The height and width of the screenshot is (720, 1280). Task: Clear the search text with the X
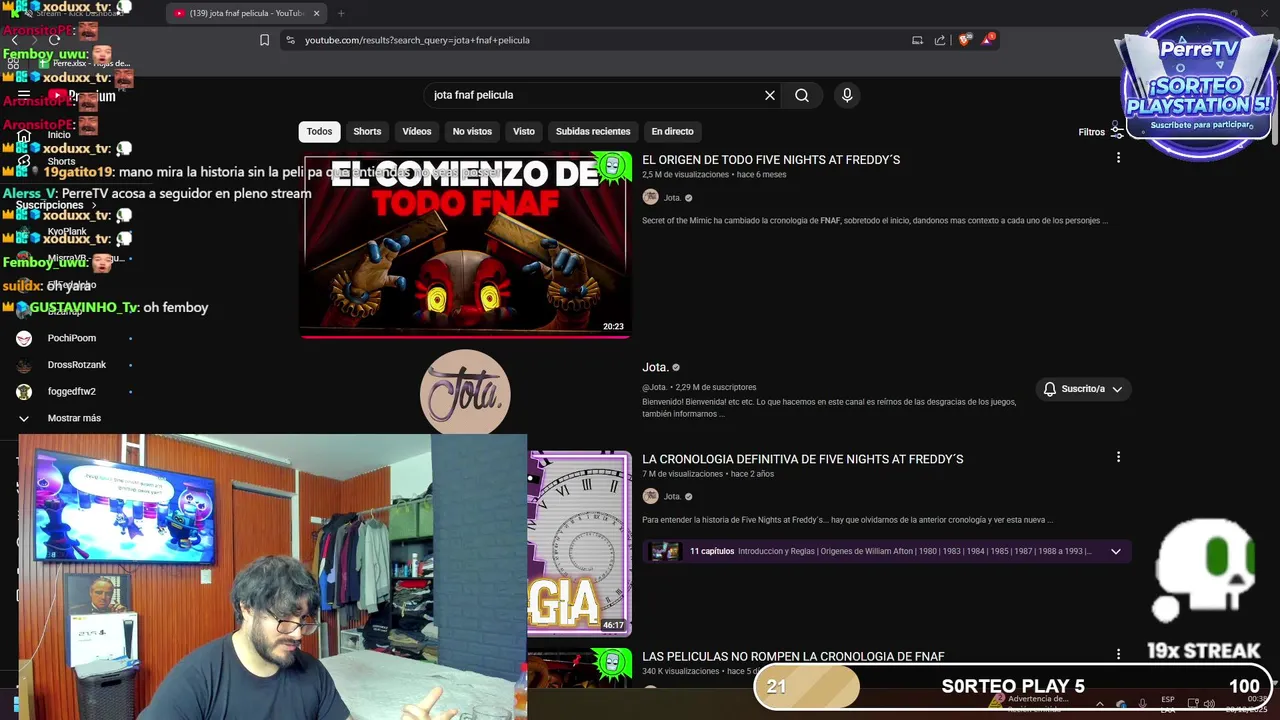coord(770,95)
